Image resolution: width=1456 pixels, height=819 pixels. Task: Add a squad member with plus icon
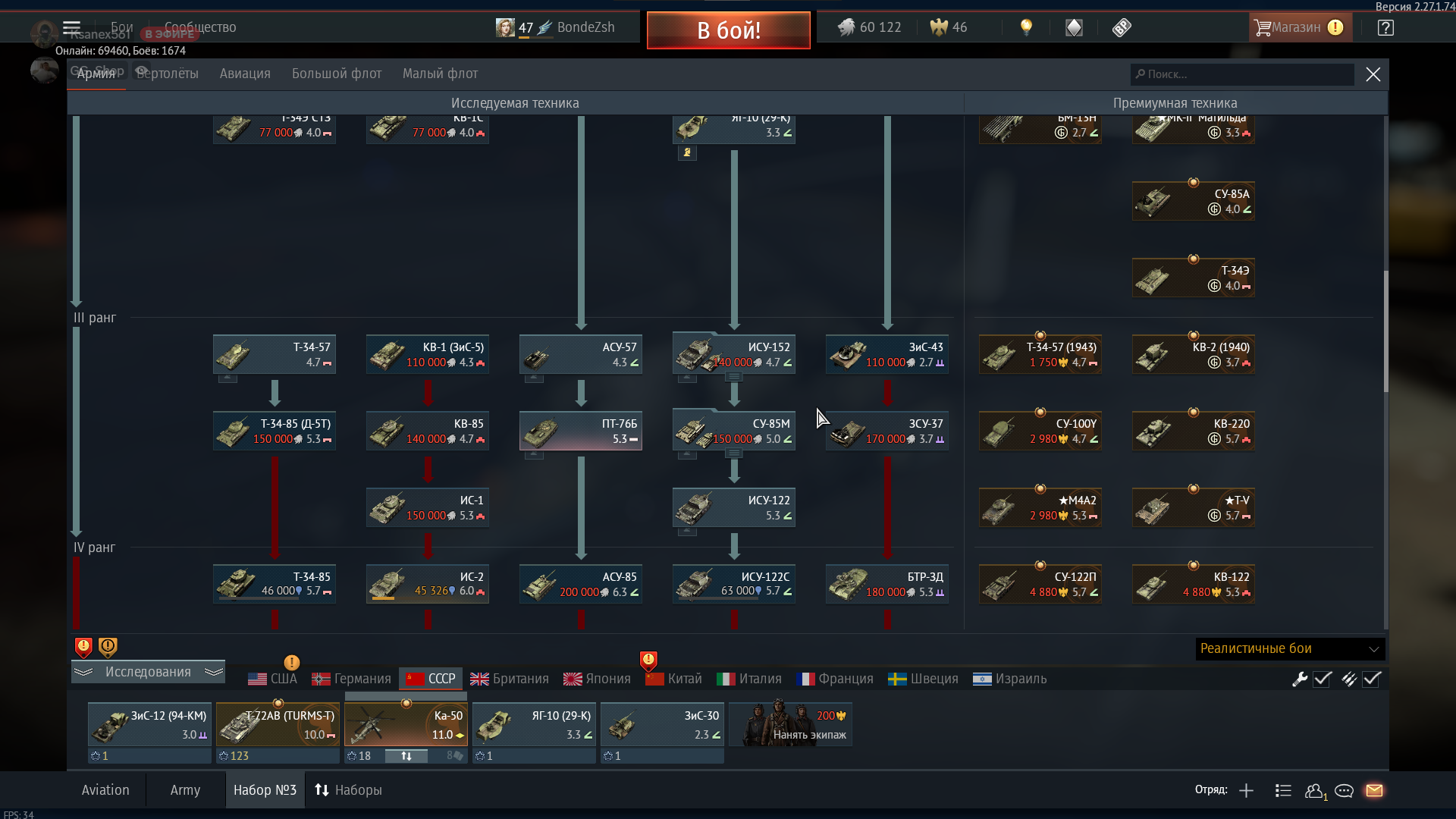(x=1246, y=791)
